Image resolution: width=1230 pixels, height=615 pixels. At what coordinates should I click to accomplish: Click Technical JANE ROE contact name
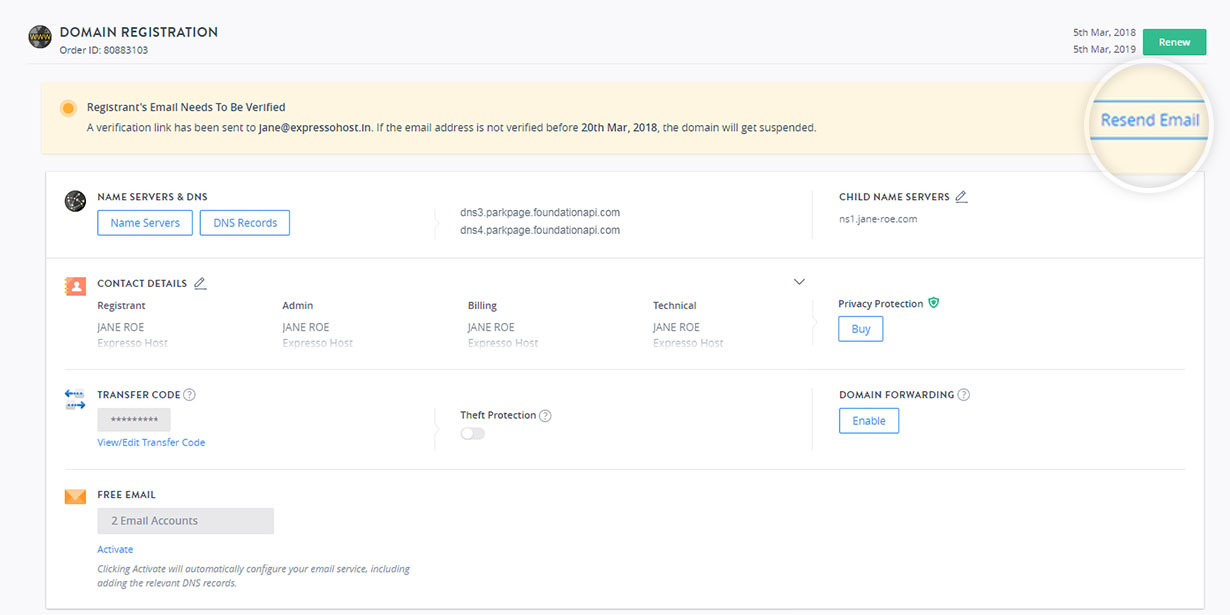point(677,327)
